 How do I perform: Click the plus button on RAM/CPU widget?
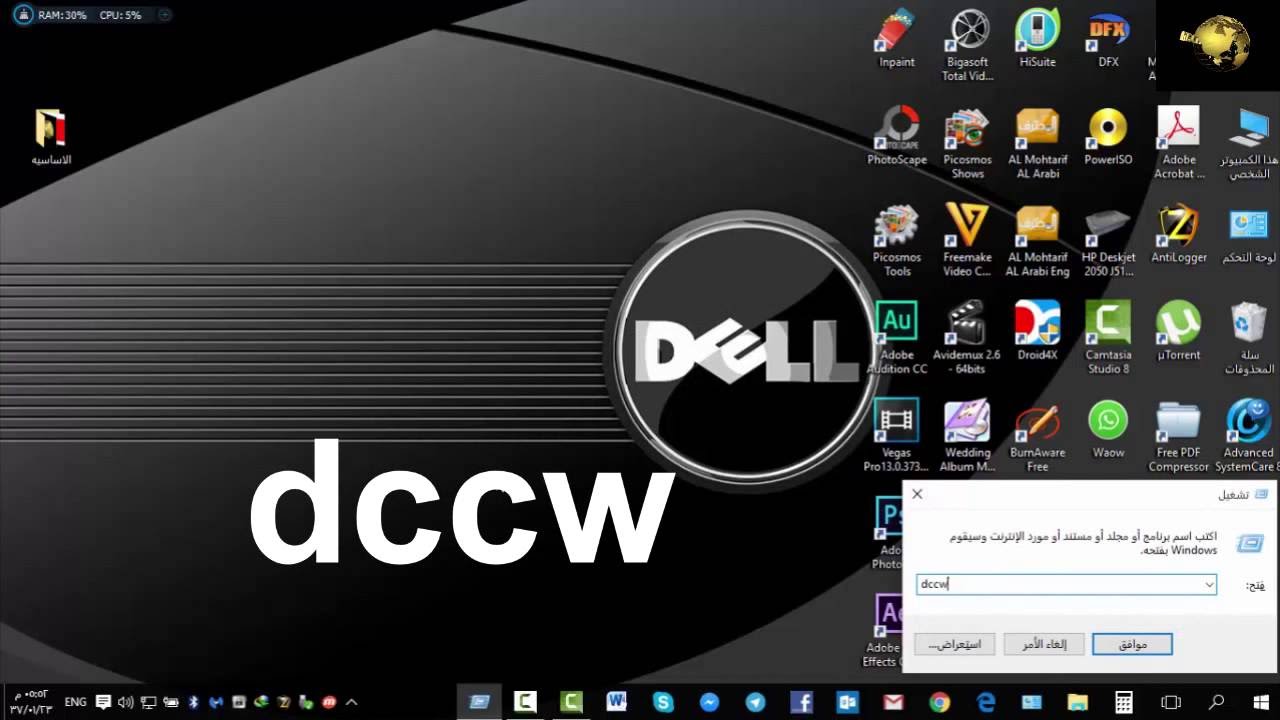pyautogui.click(x=165, y=15)
